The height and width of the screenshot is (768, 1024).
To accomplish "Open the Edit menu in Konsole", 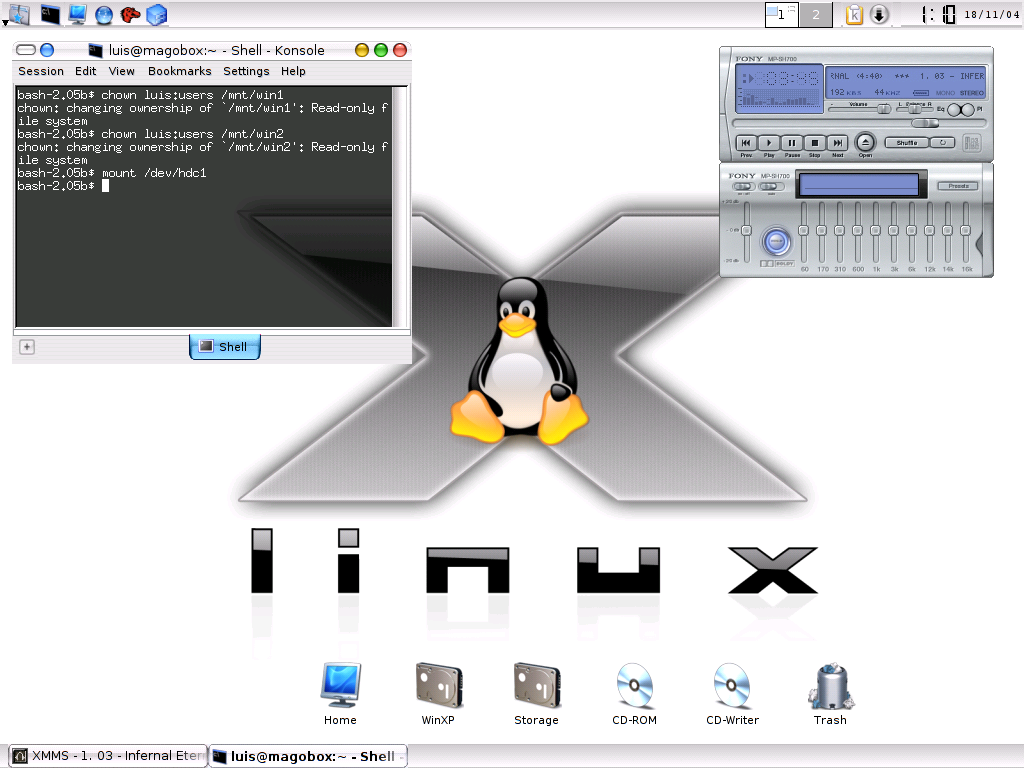I will (86, 71).
